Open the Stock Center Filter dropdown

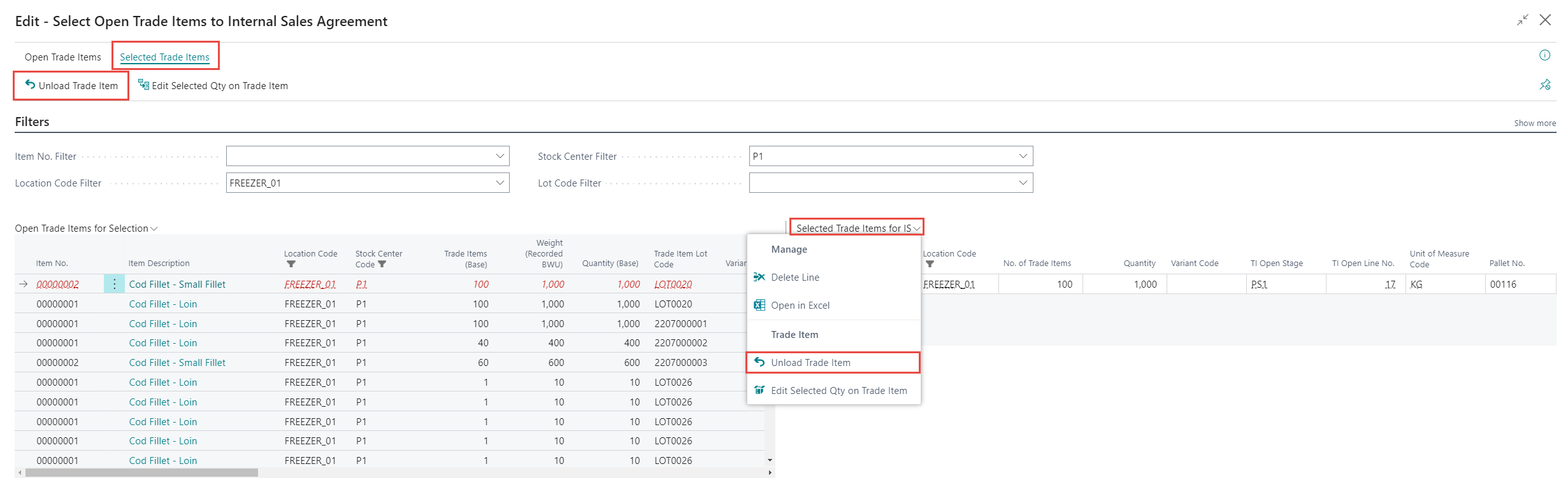pos(1023,156)
